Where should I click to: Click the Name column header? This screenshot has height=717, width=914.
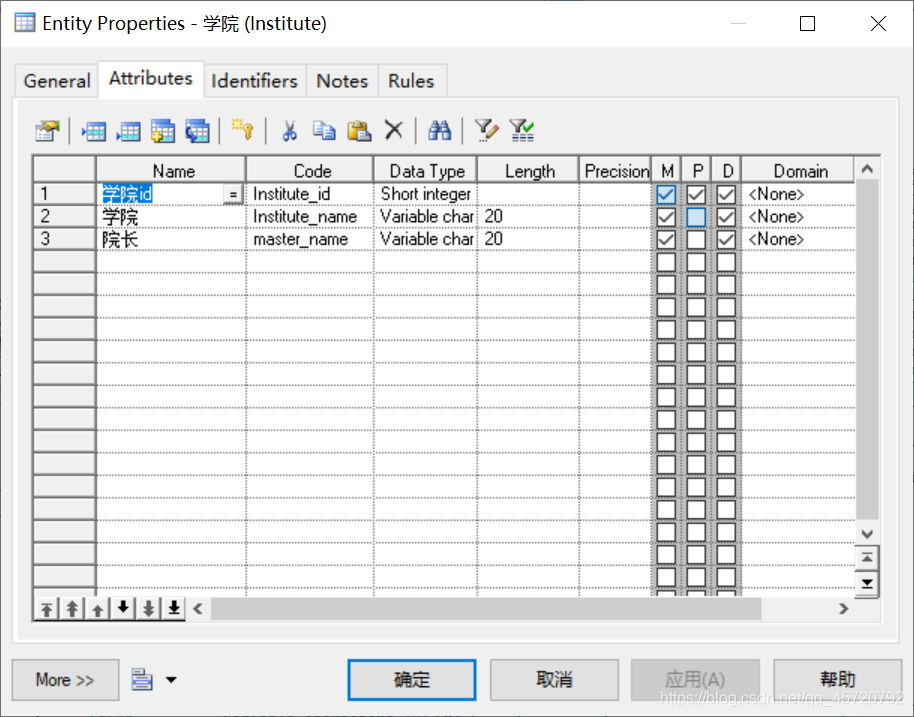click(x=171, y=170)
